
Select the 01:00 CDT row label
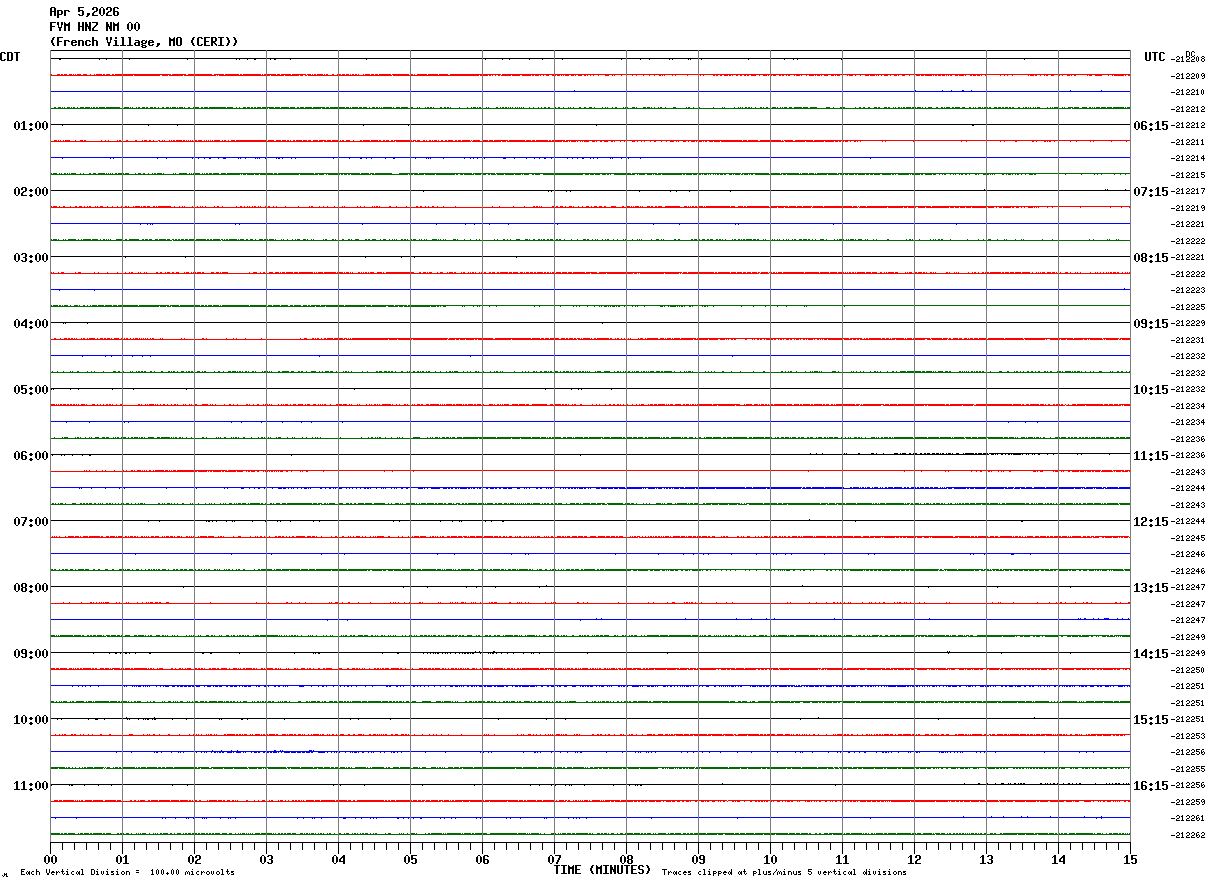pyautogui.click(x=31, y=126)
